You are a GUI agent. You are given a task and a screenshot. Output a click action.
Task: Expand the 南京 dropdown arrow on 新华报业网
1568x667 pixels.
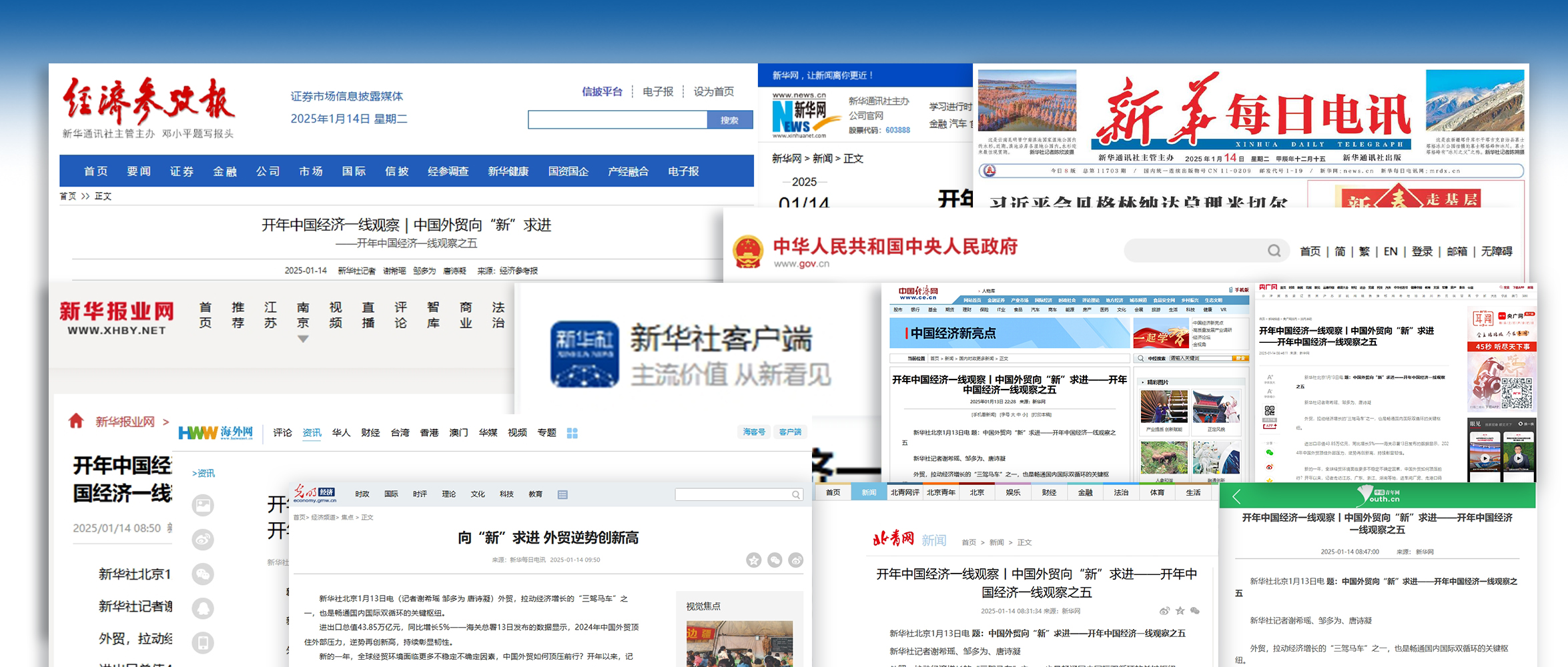tap(303, 339)
